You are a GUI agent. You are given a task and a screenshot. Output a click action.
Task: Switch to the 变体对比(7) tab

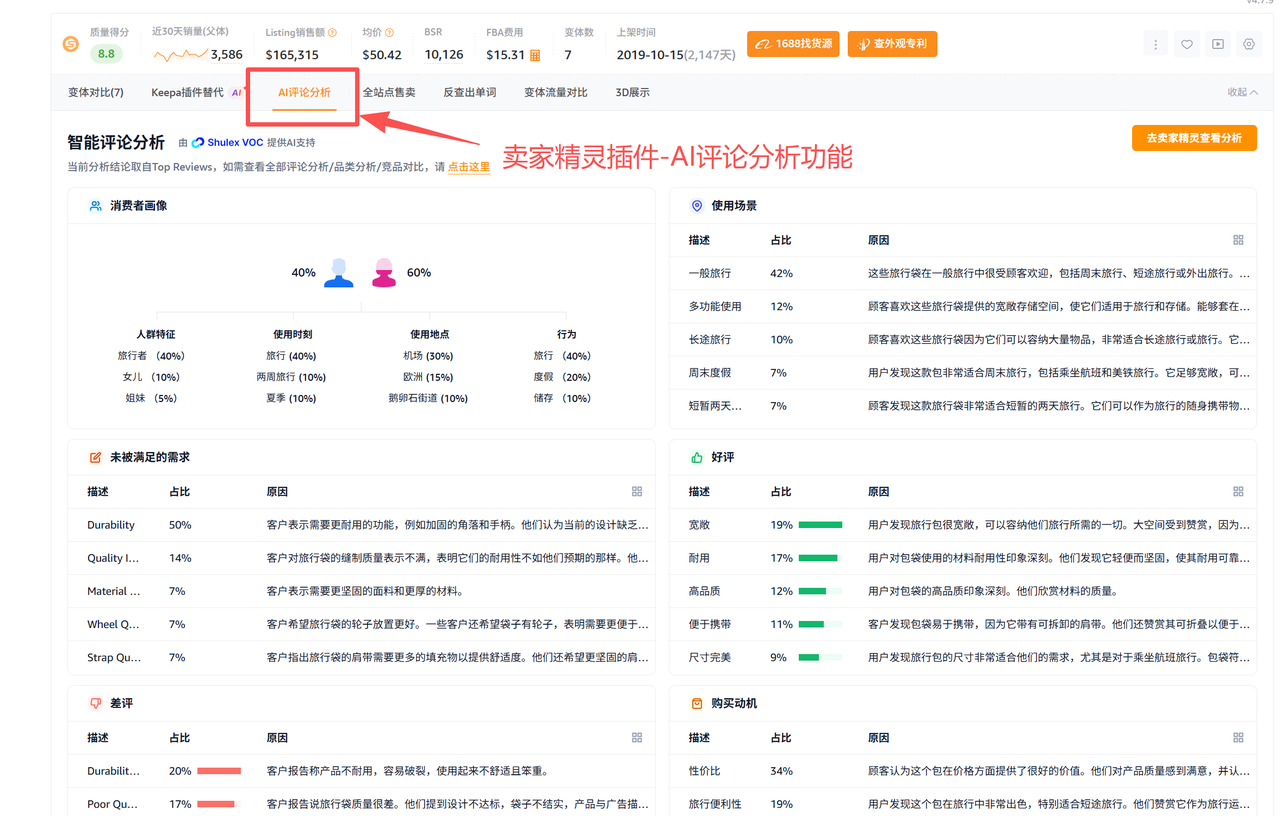click(x=96, y=92)
